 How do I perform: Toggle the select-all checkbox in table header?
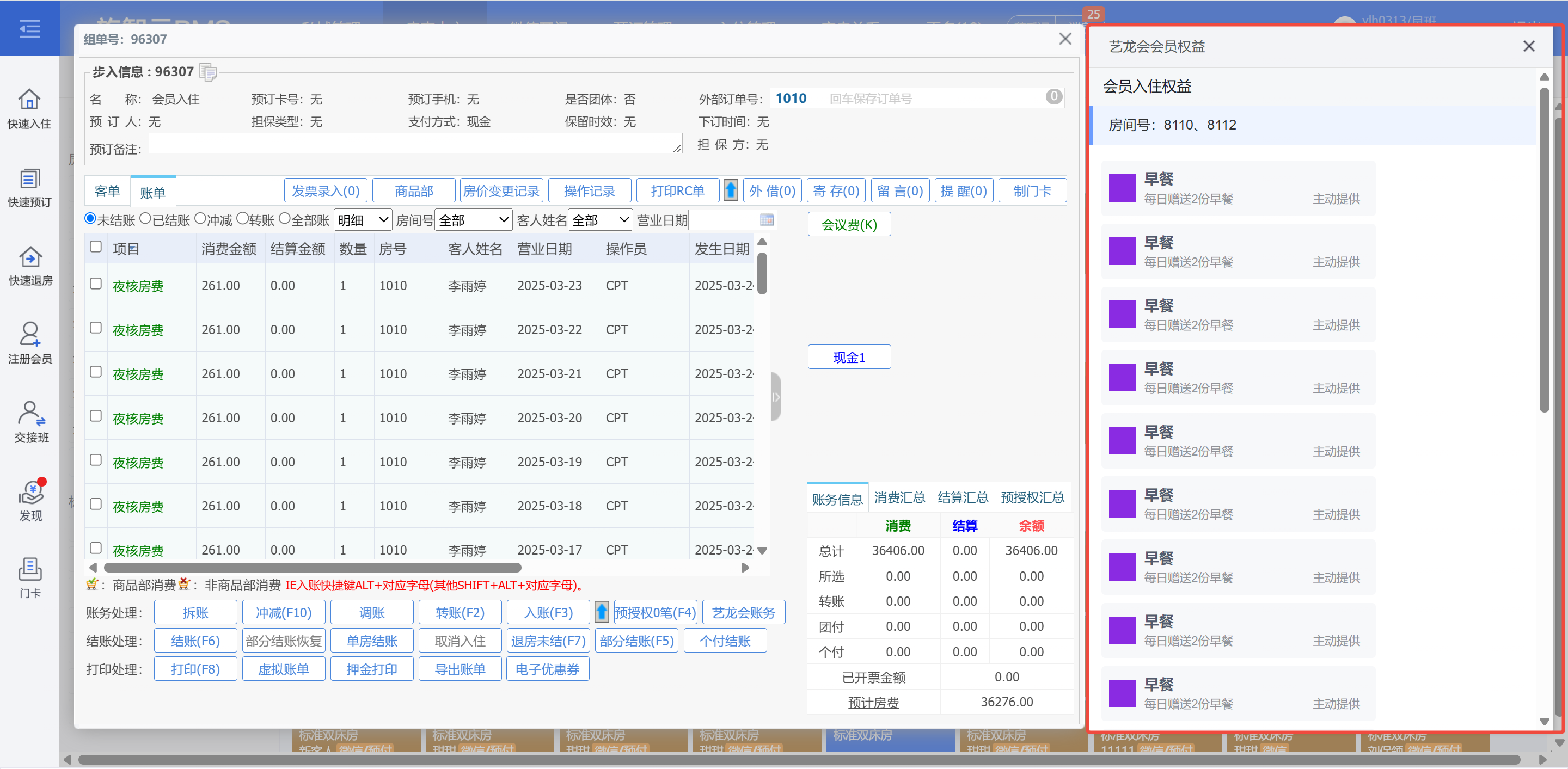96,247
